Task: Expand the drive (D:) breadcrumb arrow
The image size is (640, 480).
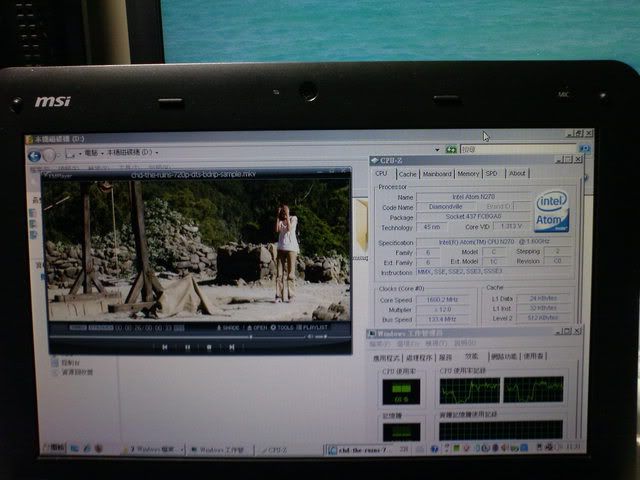Action: [157, 153]
